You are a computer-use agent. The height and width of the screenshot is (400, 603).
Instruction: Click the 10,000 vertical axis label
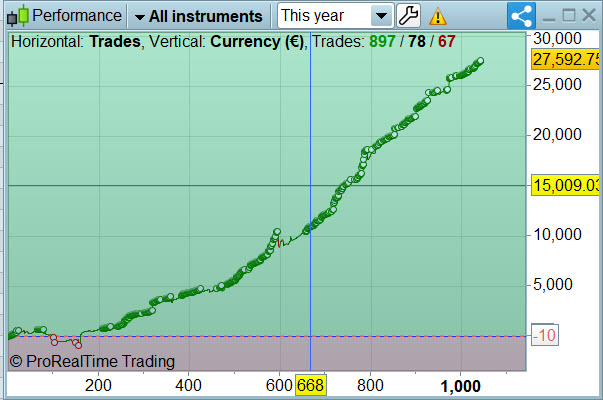coord(557,235)
